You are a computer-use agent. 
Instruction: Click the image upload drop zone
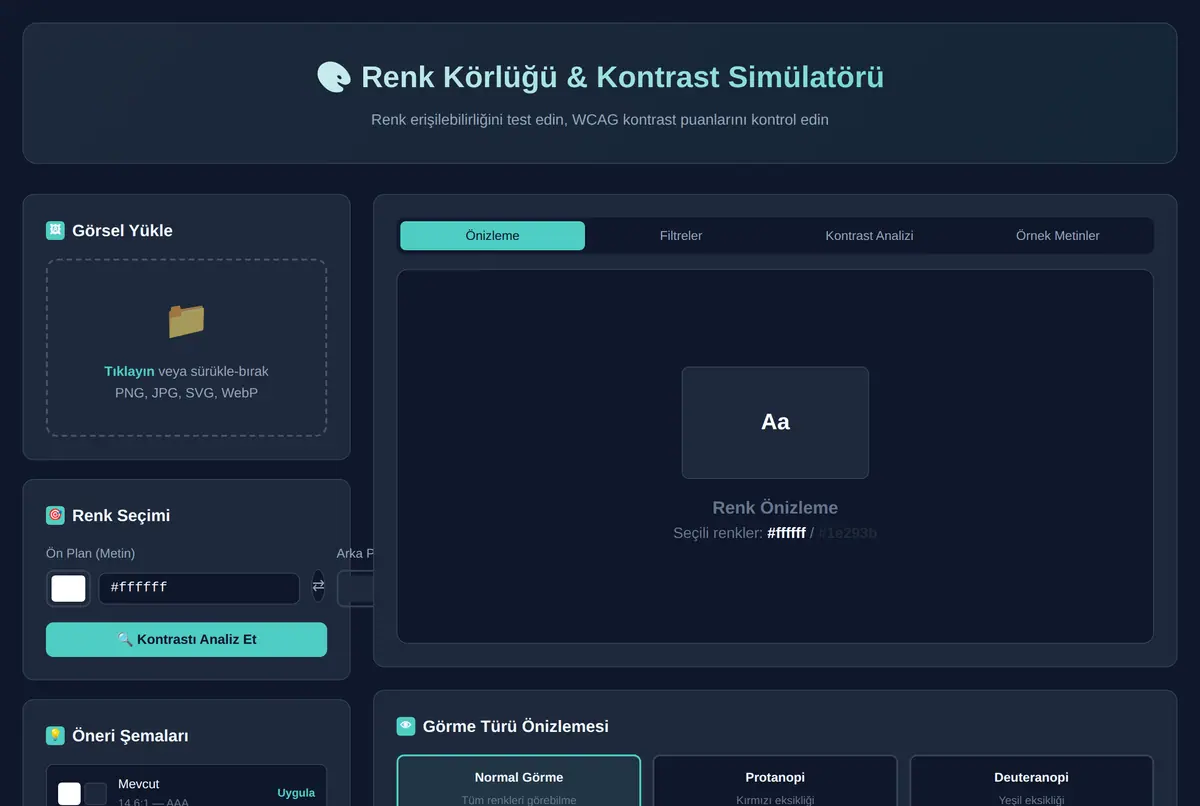(x=186, y=348)
